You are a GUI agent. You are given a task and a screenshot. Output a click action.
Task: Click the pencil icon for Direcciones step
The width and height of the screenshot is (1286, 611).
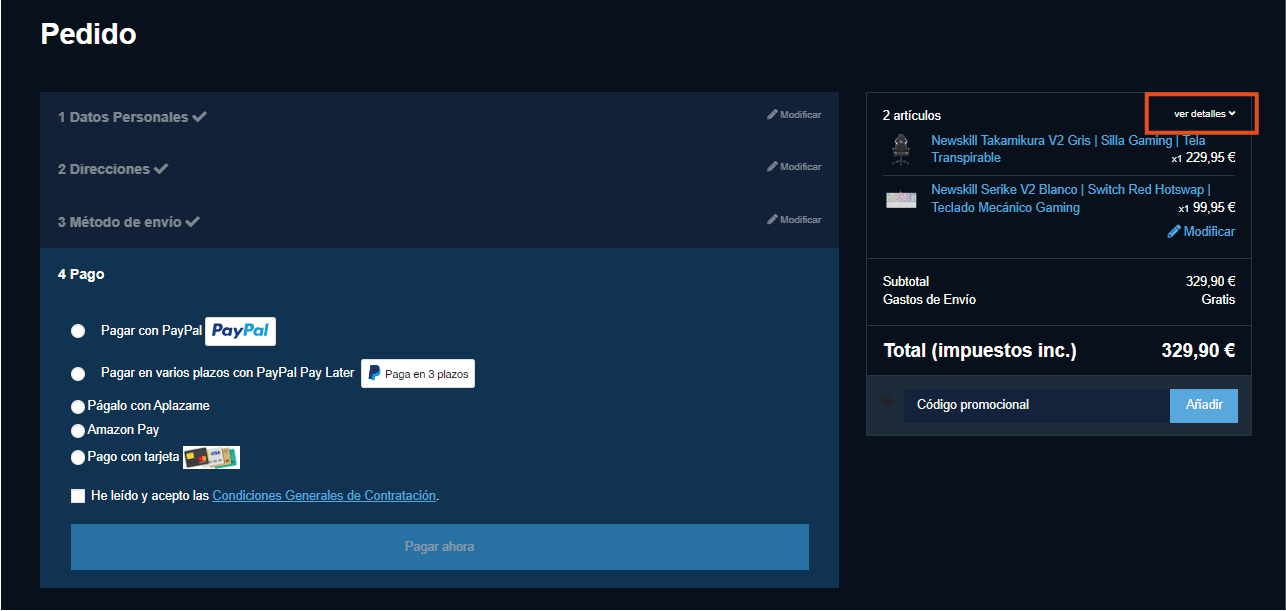(772, 167)
